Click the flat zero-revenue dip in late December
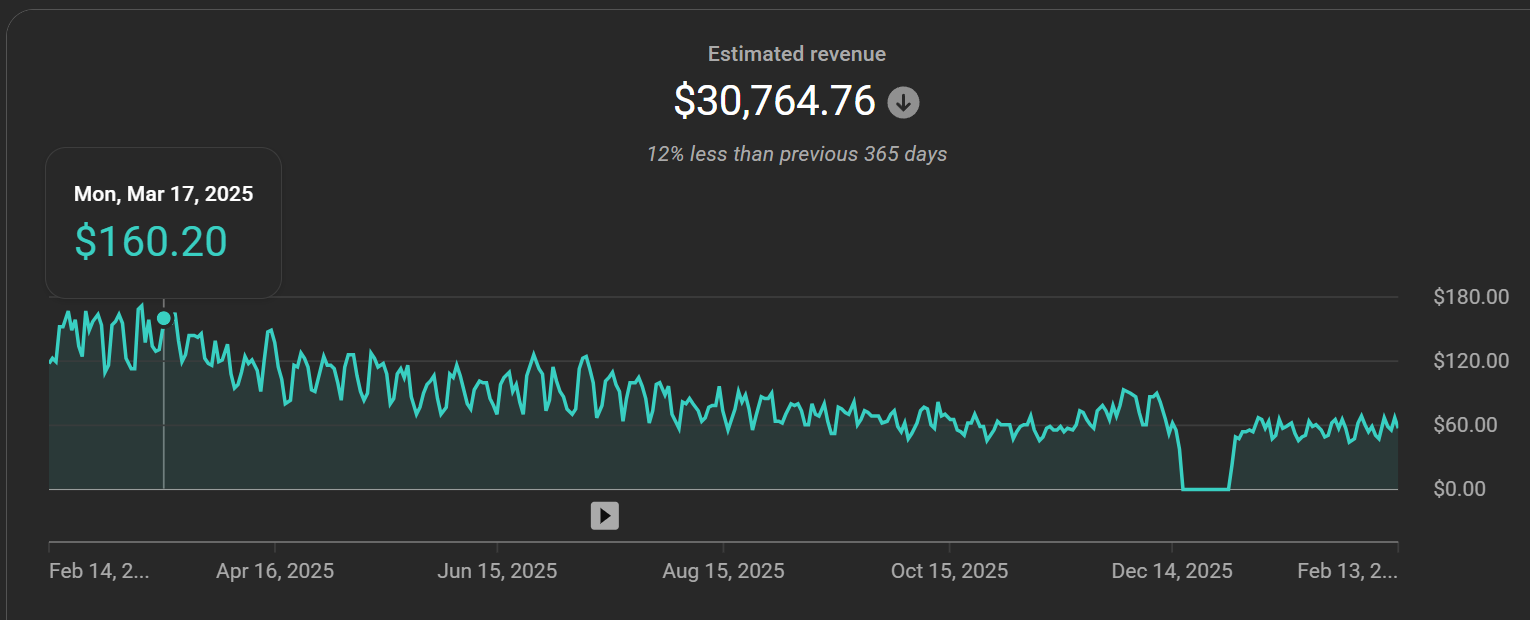This screenshot has height=620, width=1530. point(1205,488)
